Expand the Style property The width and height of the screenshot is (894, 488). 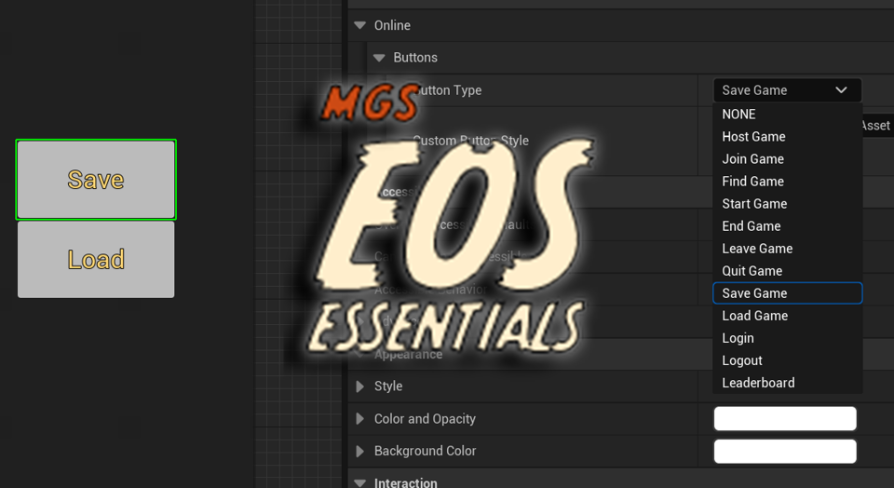tap(360, 387)
